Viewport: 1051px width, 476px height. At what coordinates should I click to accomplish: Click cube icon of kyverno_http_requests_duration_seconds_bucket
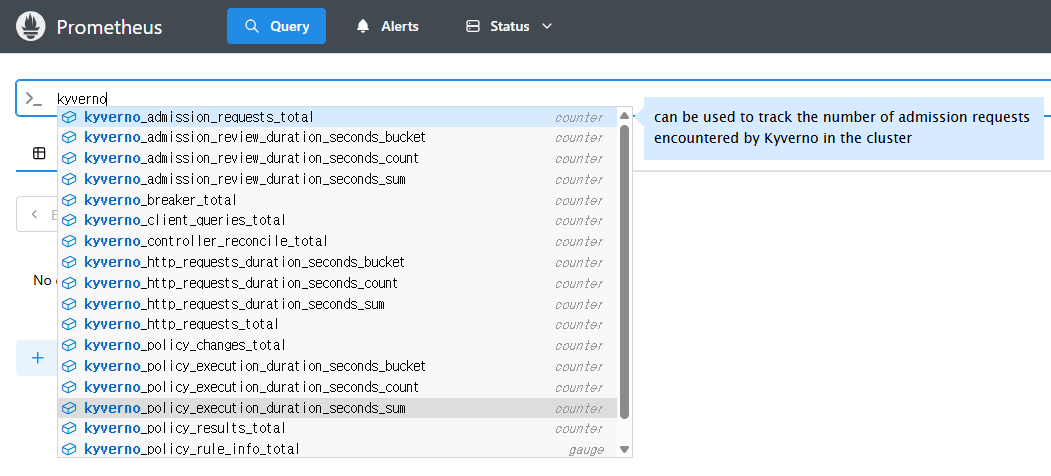click(x=69, y=262)
